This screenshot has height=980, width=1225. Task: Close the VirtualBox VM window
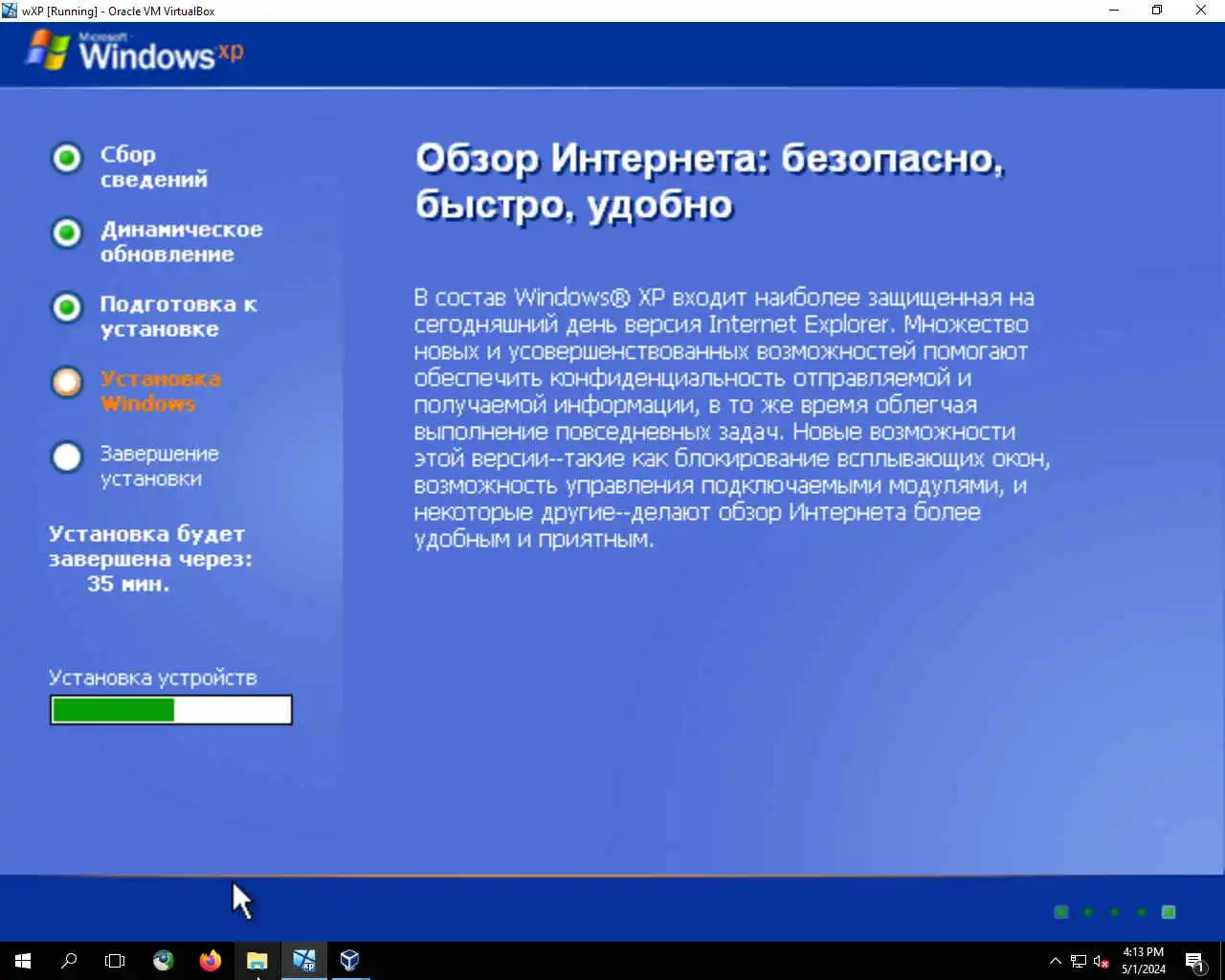1201,11
